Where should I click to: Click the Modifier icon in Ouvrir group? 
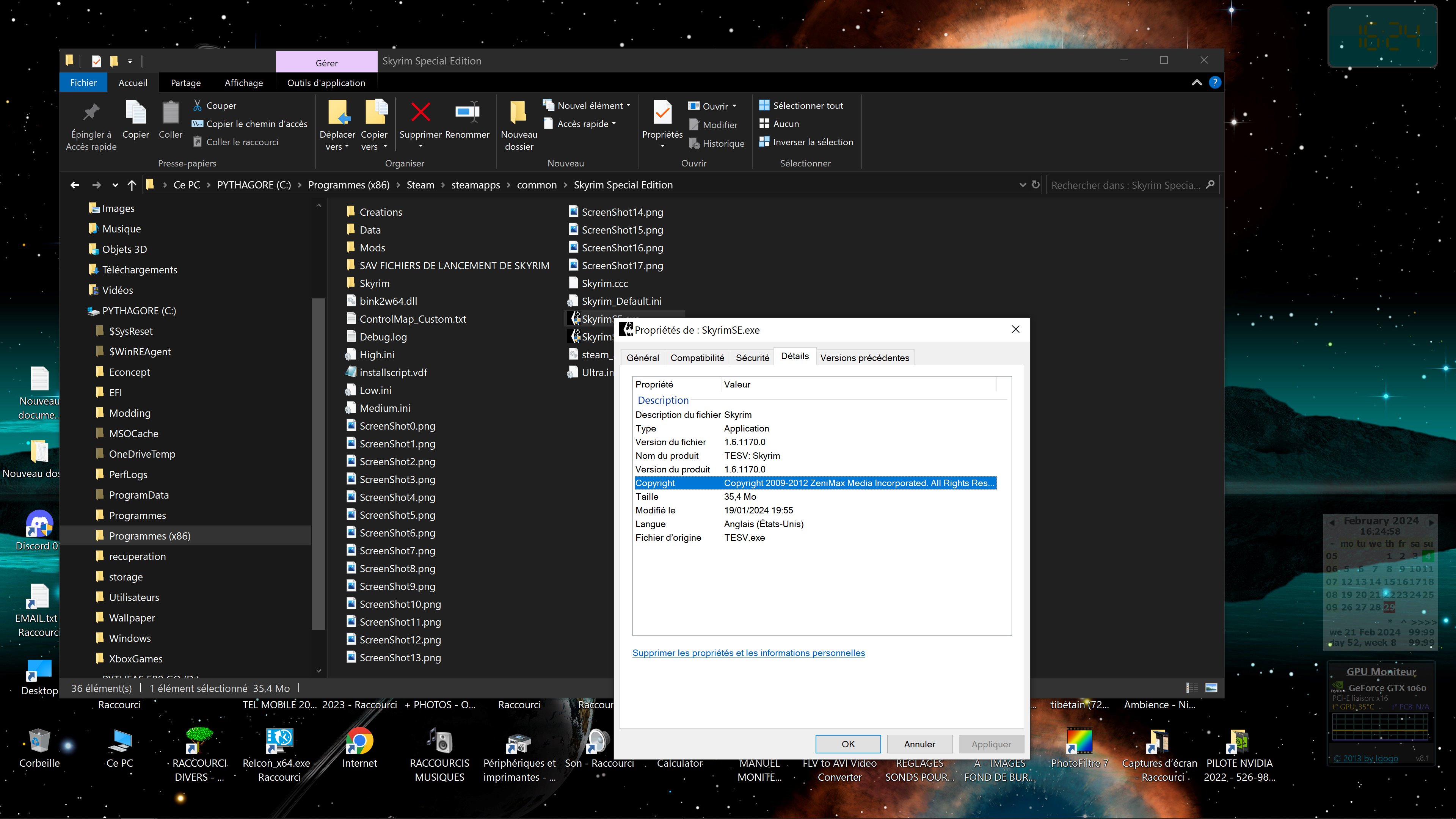695,124
